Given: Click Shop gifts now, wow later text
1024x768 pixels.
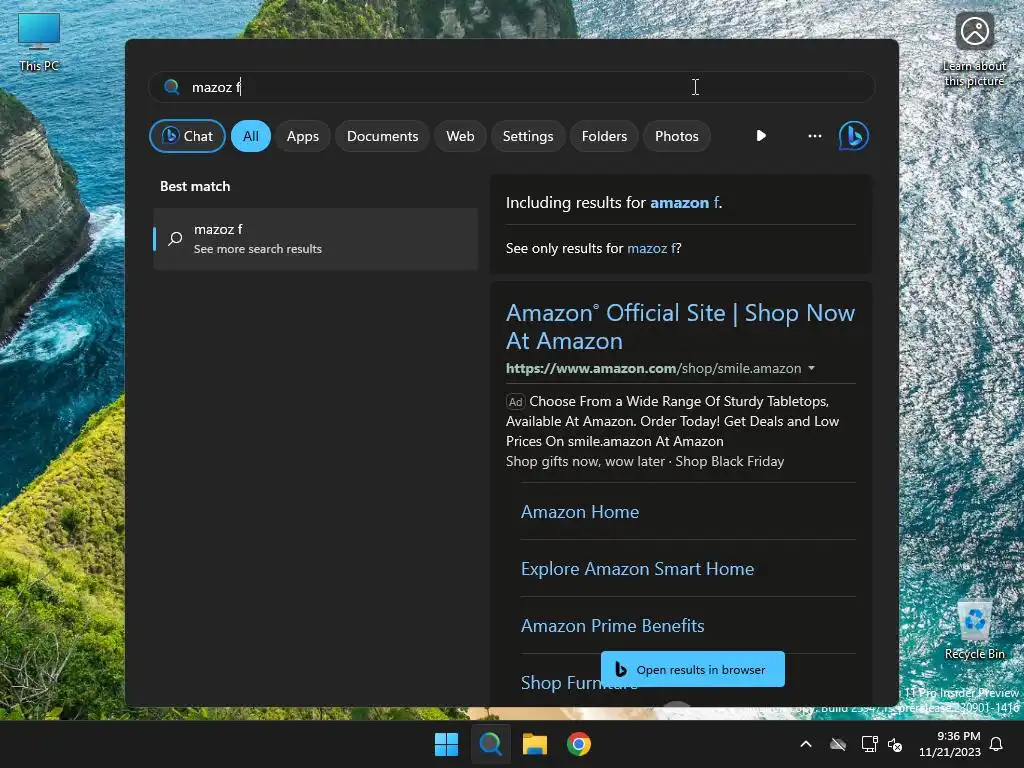Looking at the screenshot, I should click(x=585, y=461).
